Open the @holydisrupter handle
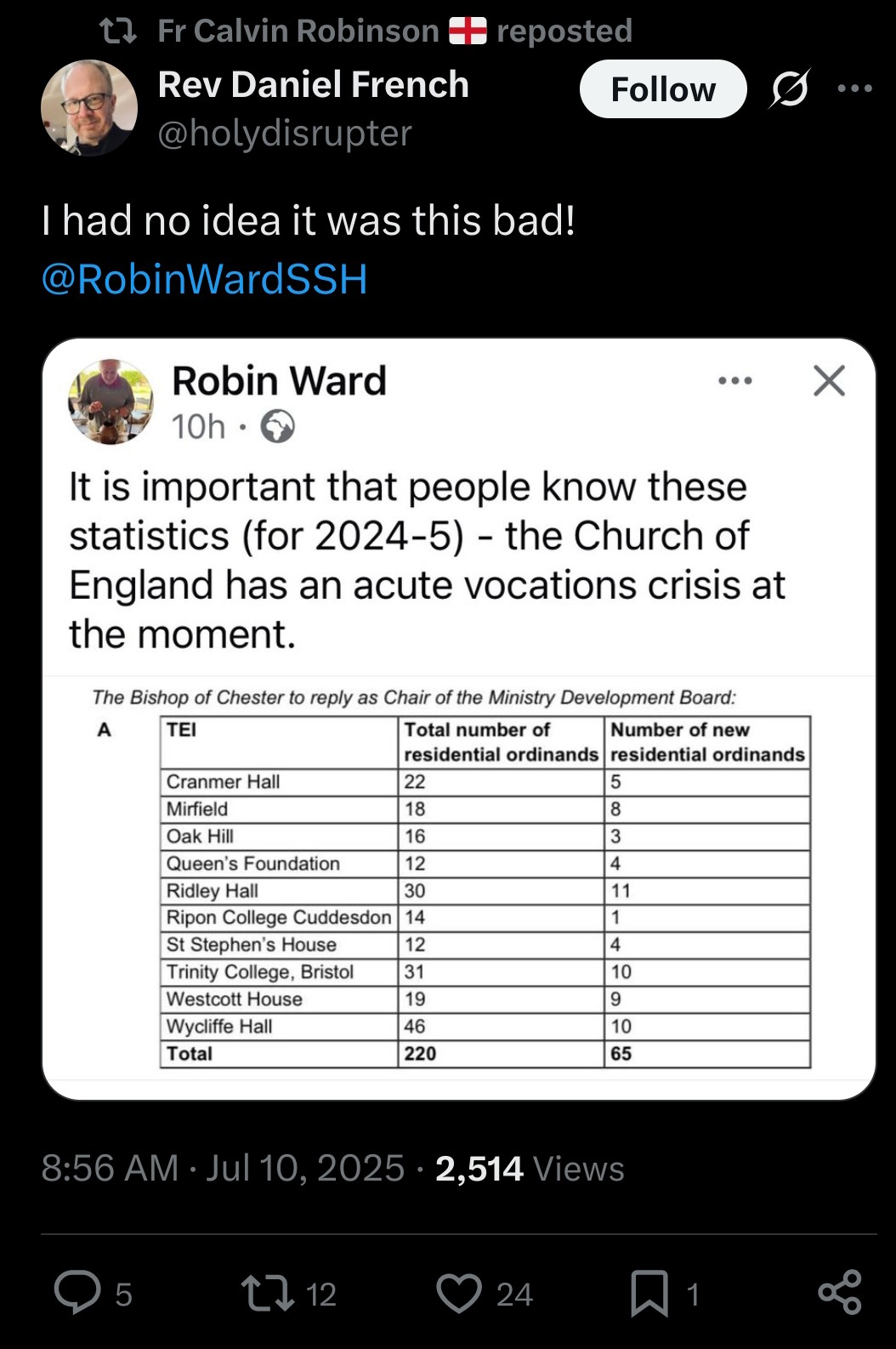The image size is (896, 1349). [x=285, y=133]
